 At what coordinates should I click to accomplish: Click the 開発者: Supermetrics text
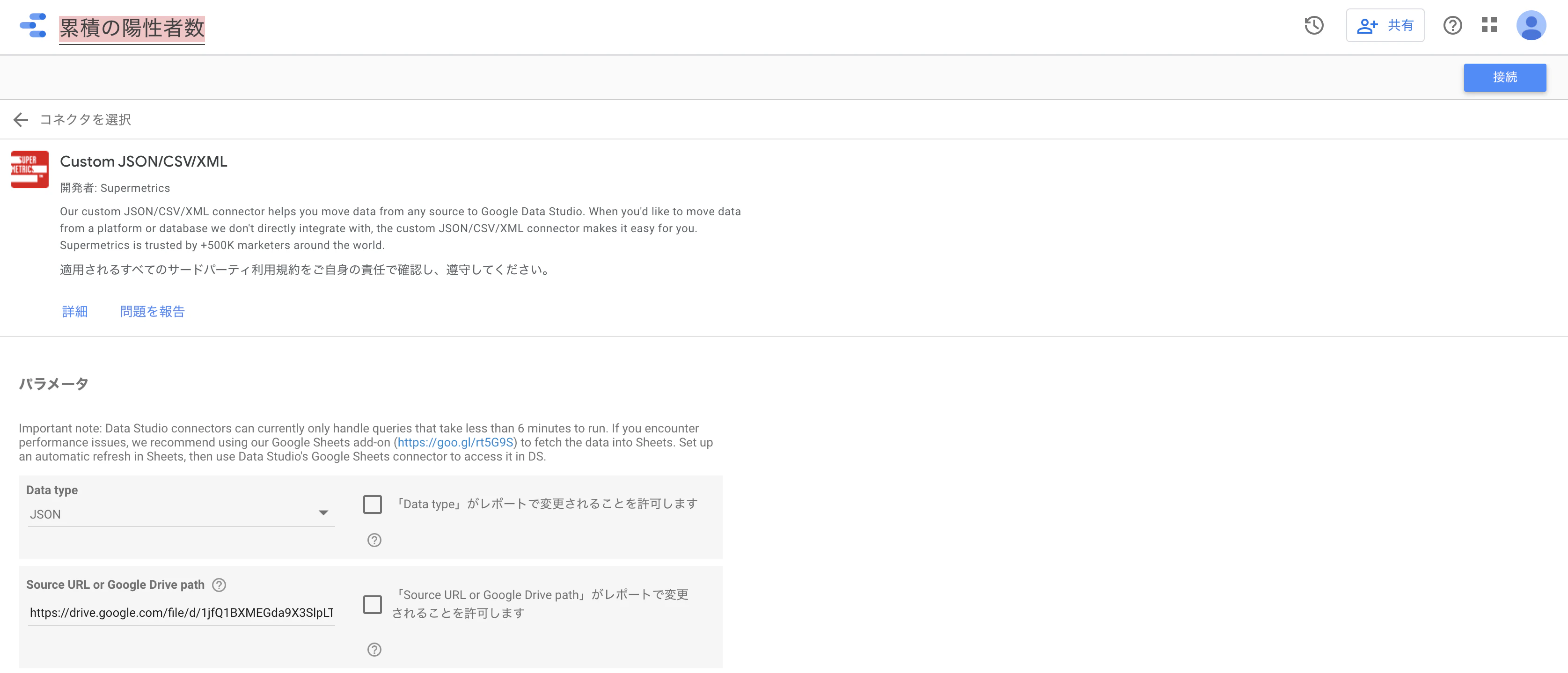tap(115, 188)
